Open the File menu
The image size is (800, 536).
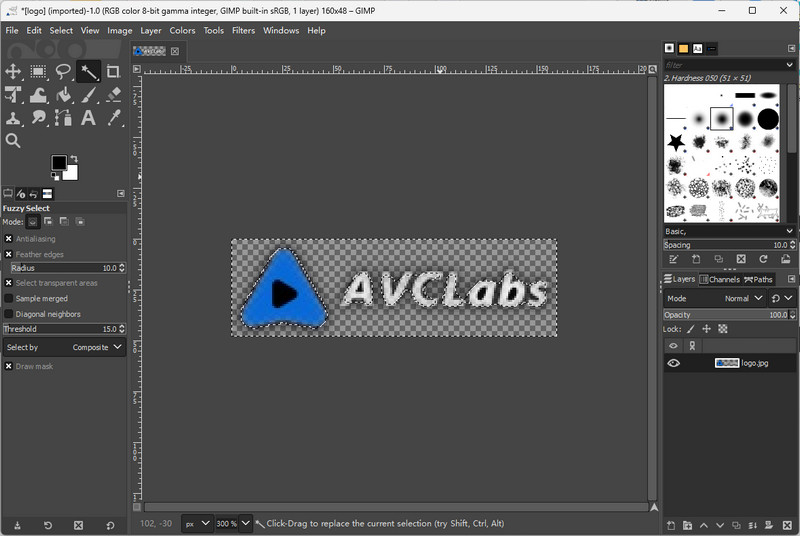click(12, 31)
